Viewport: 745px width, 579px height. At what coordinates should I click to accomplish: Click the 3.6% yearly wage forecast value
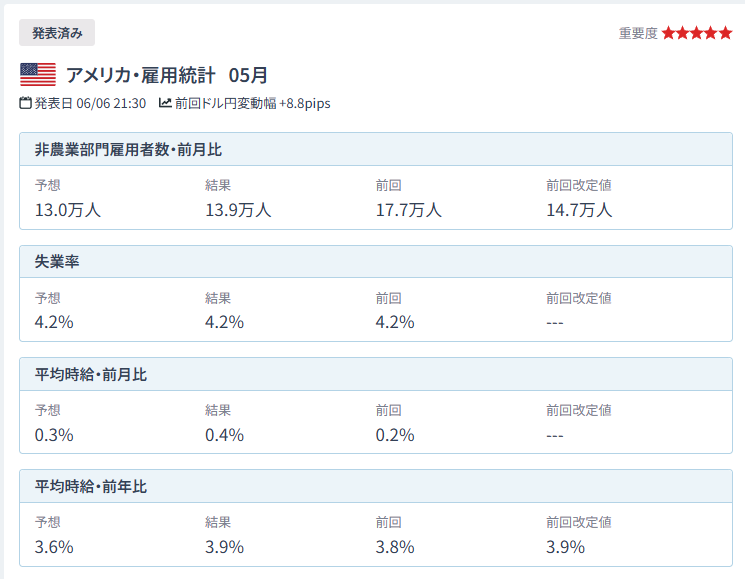pyautogui.click(x=54, y=547)
